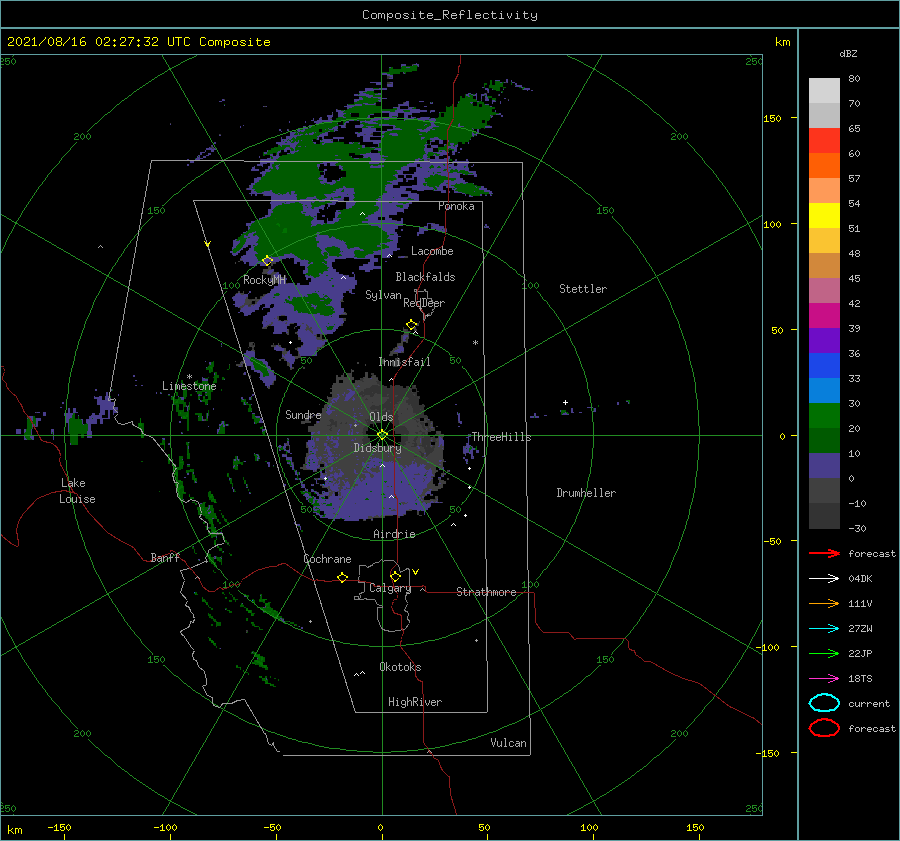Select the royal blue swatch in dBZ legend
This screenshot has width=900, height=841.
[824, 366]
